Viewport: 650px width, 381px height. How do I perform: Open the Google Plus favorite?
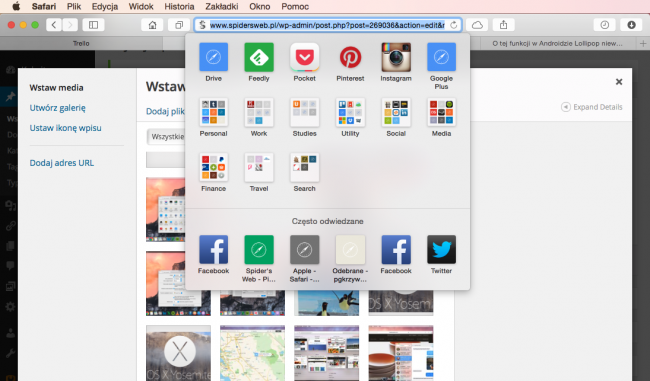[x=441, y=57]
